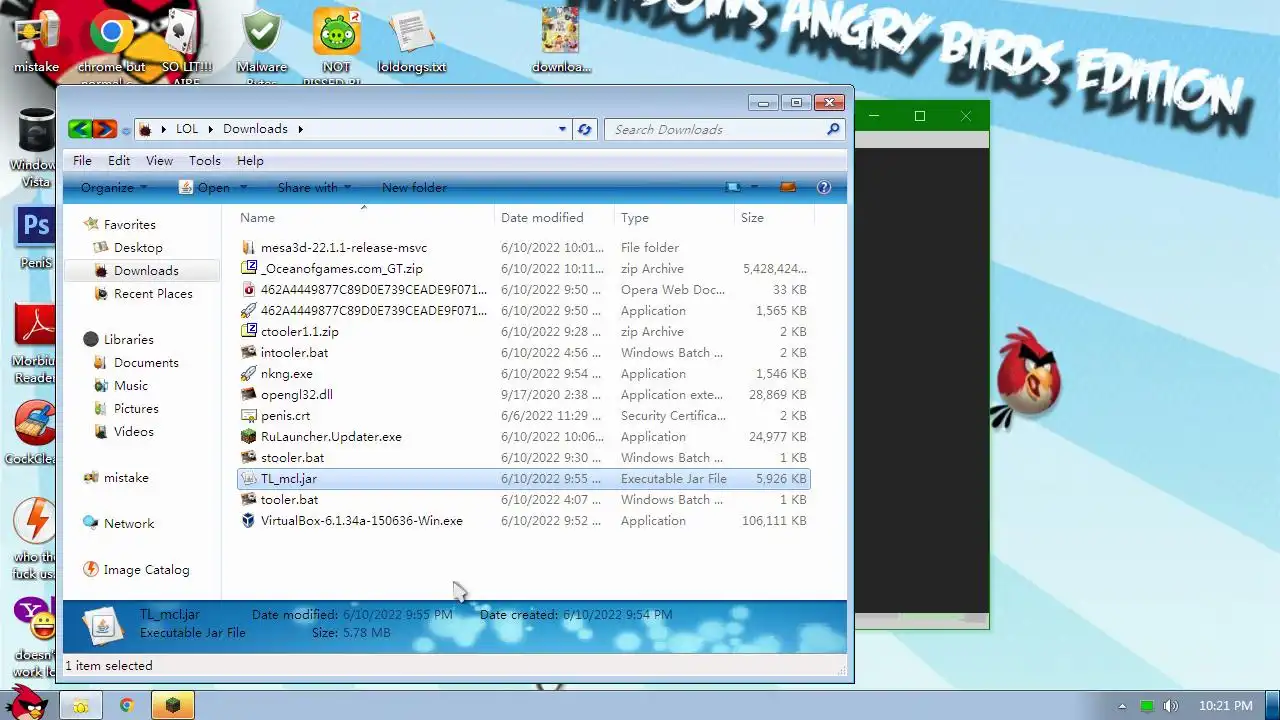This screenshot has width=1280, height=720.
Task: Expand arrow after Downloads in address bar
Action: click(299, 129)
